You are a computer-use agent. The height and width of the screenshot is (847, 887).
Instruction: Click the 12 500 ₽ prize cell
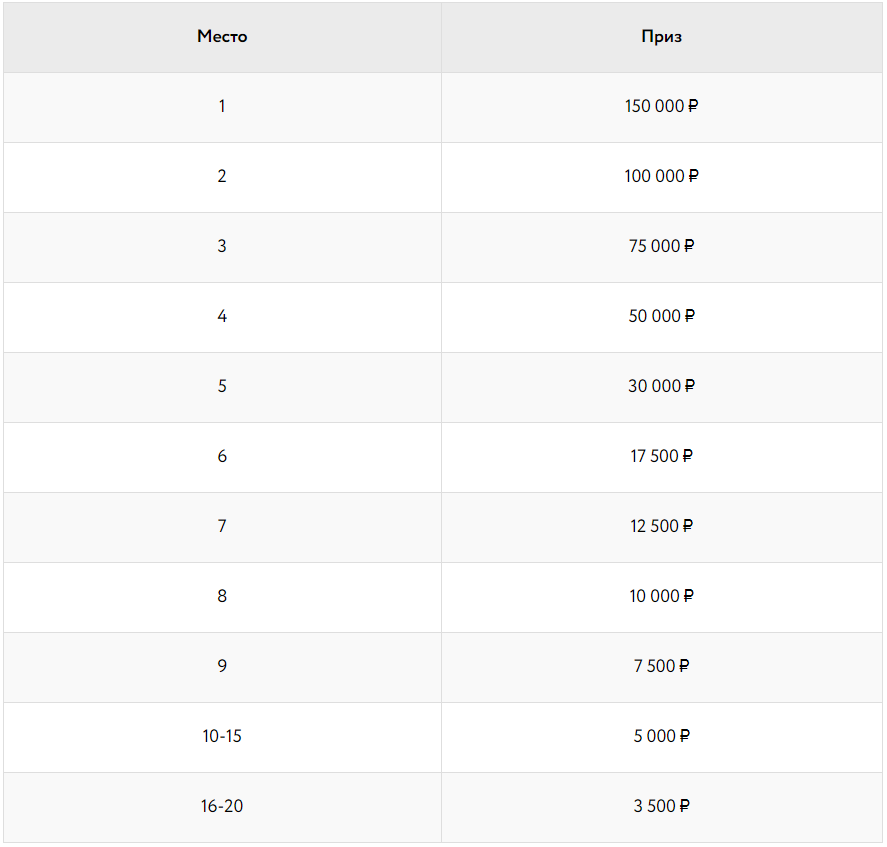tap(662, 526)
